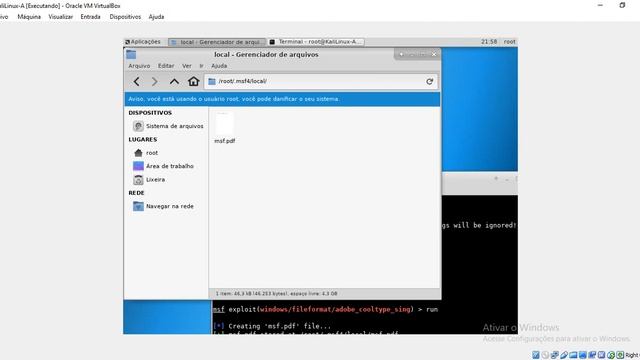Open the Ver menu in file manager

click(187, 66)
